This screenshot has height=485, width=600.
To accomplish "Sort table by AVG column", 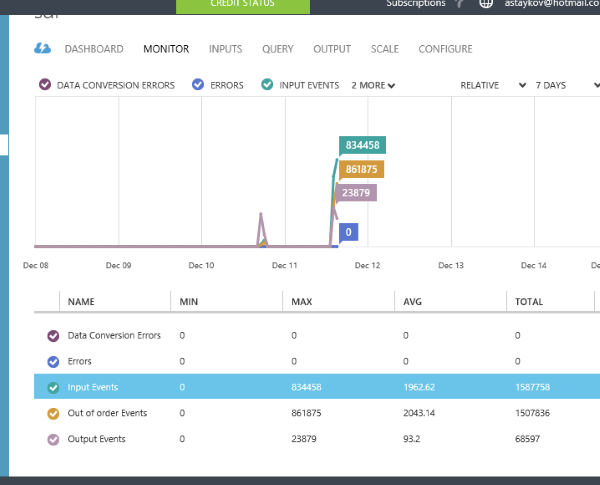I will point(412,302).
